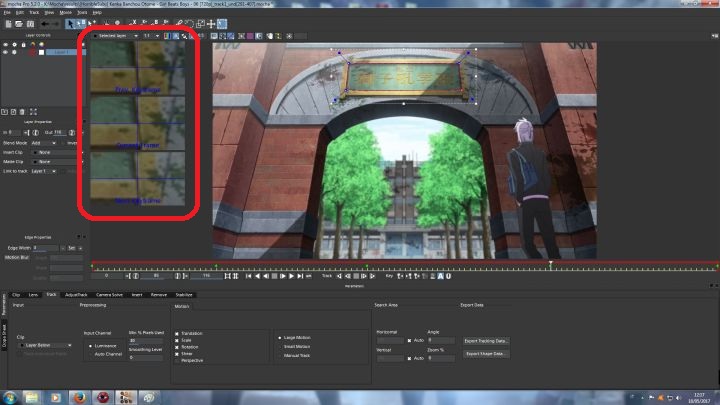Click the zoom timeline to in/out icon
This screenshot has height=405, width=720.
227,276
